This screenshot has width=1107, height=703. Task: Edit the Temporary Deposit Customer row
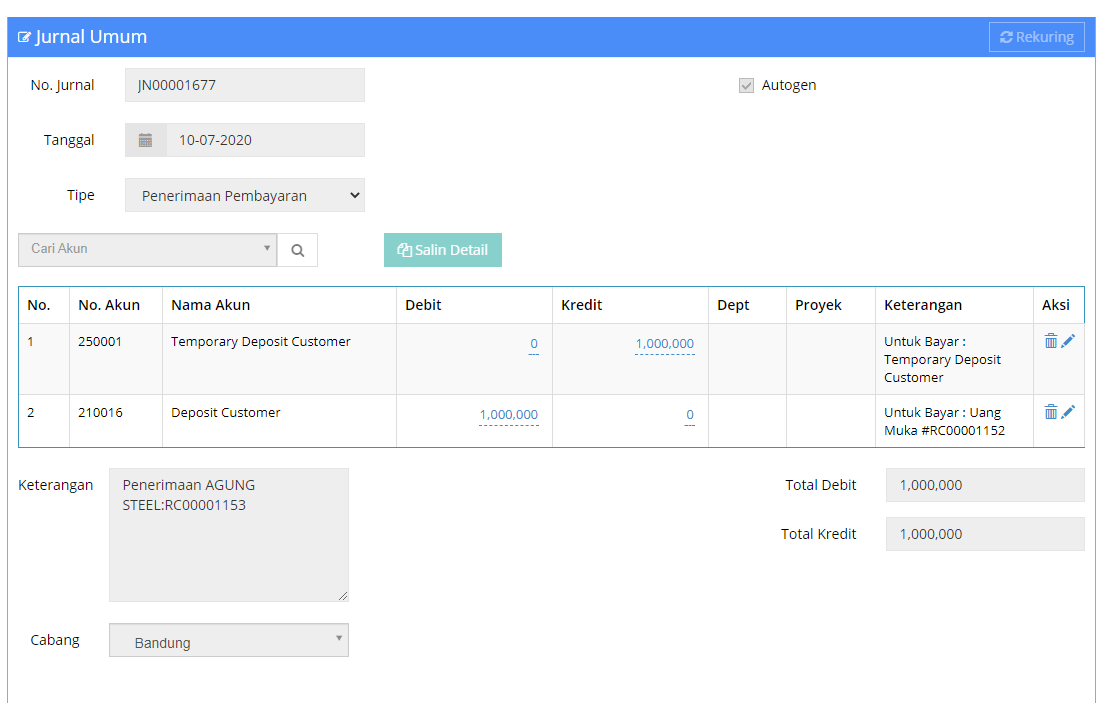coord(1068,341)
